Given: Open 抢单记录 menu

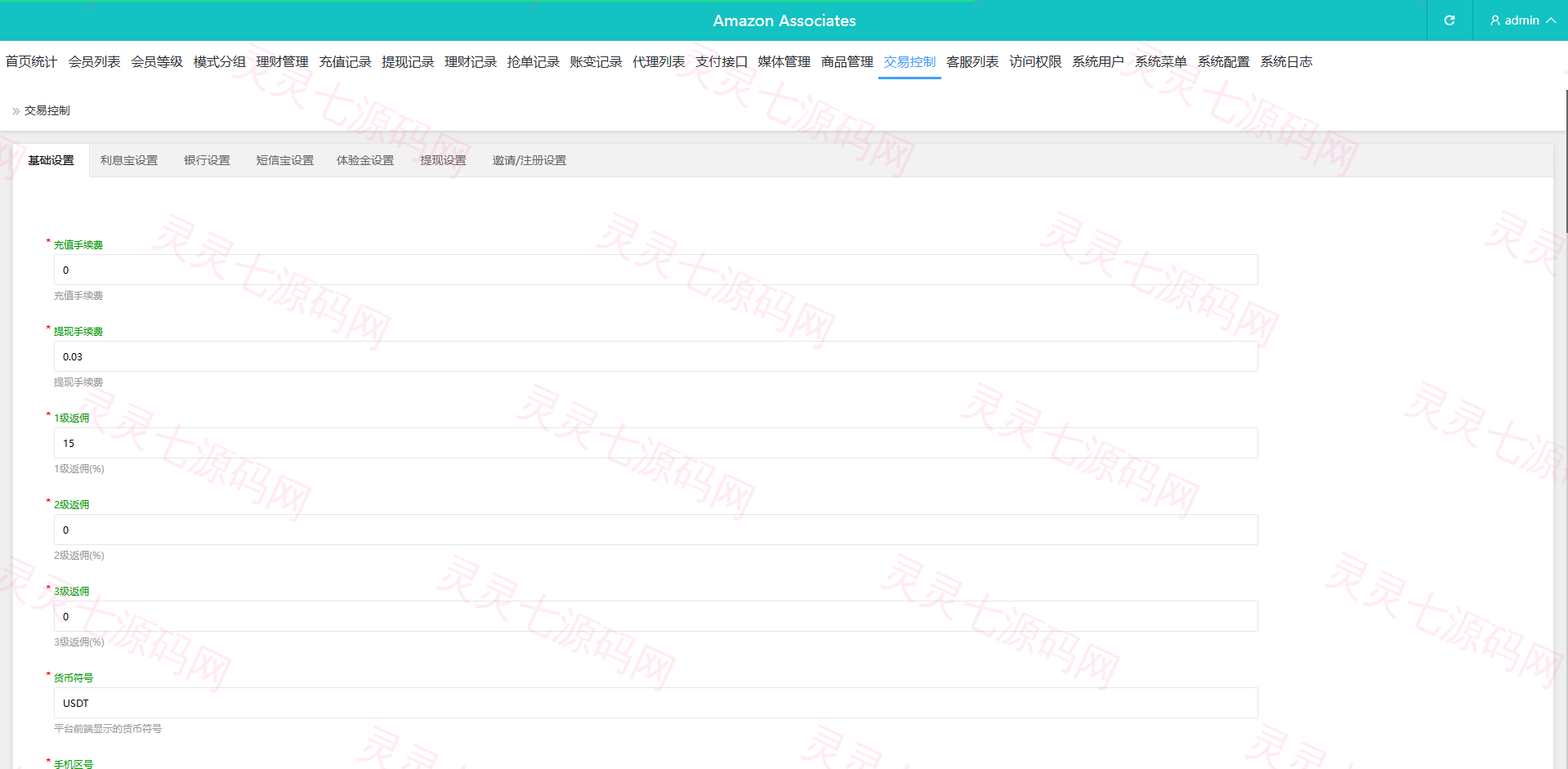Looking at the screenshot, I should 533,62.
